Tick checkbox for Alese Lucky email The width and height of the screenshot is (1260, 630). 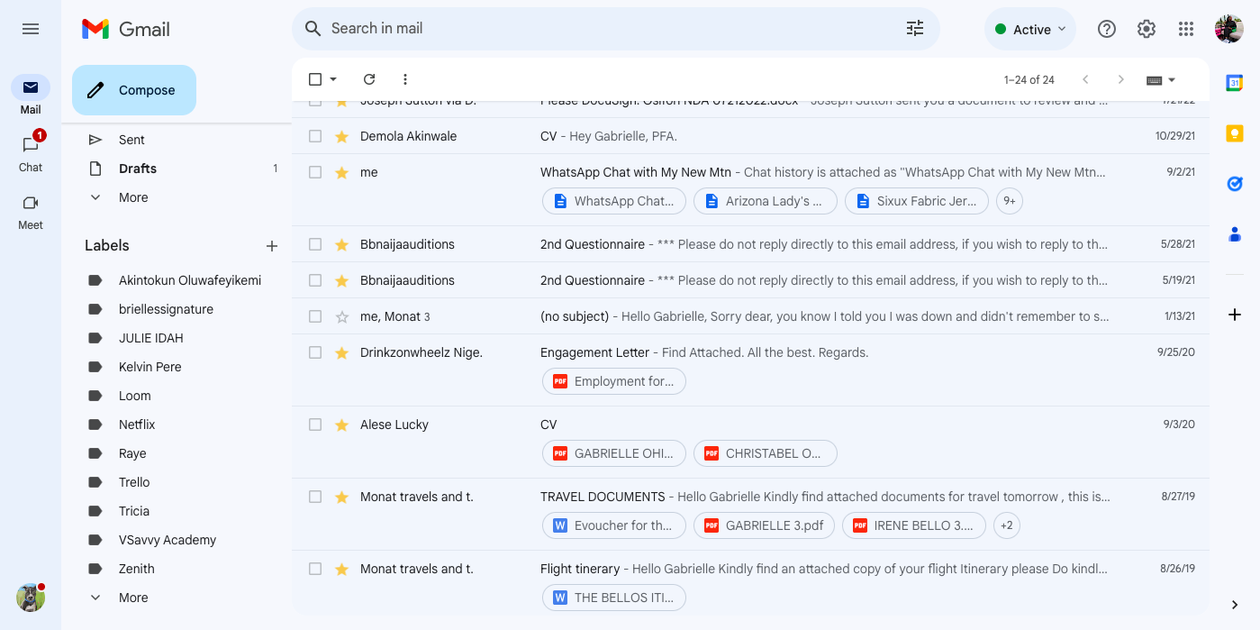point(315,425)
